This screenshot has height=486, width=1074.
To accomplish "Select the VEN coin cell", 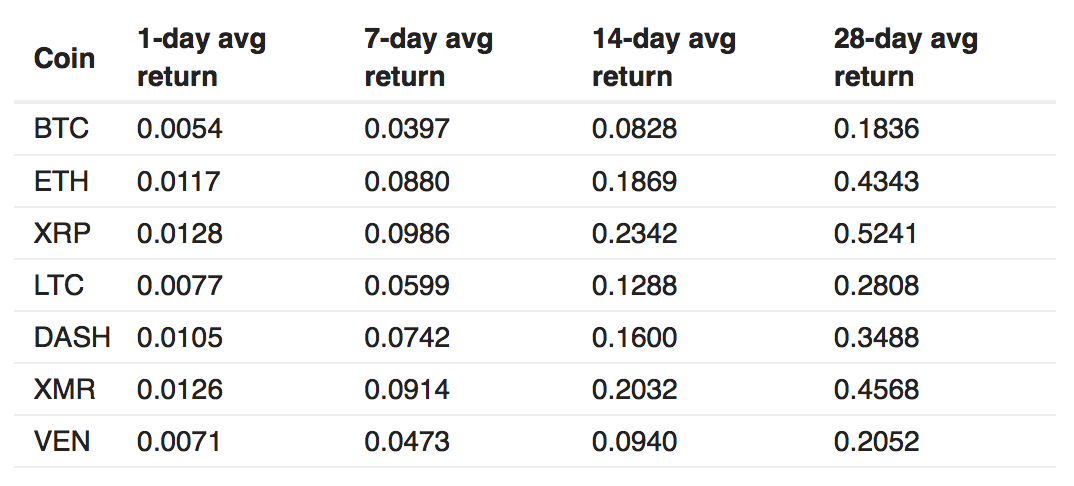I will [62, 441].
